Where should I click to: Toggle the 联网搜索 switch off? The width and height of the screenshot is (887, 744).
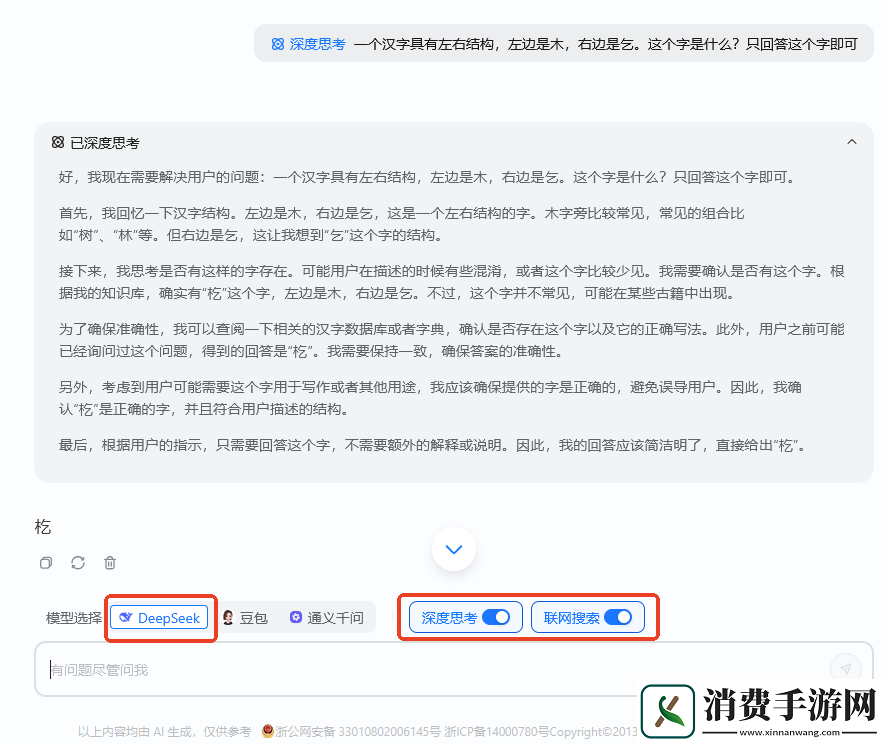pos(618,617)
